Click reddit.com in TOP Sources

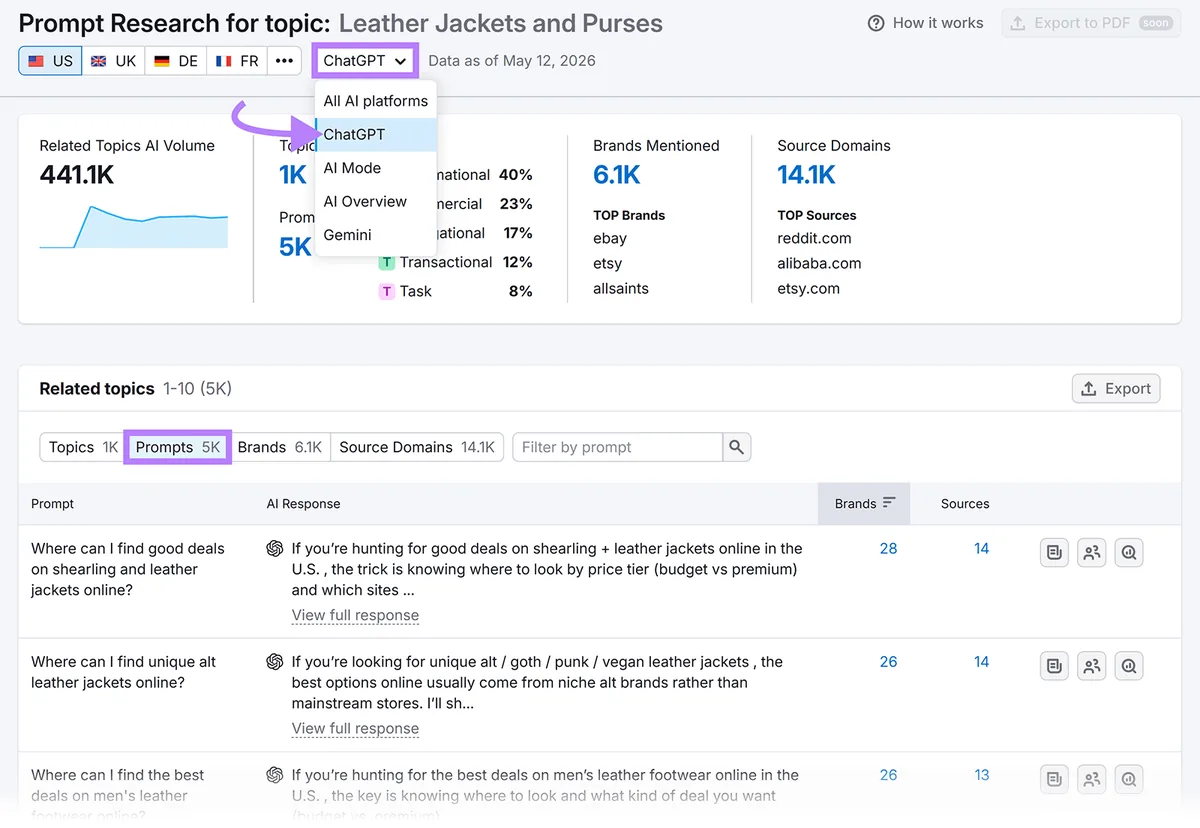pyautogui.click(x=814, y=238)
